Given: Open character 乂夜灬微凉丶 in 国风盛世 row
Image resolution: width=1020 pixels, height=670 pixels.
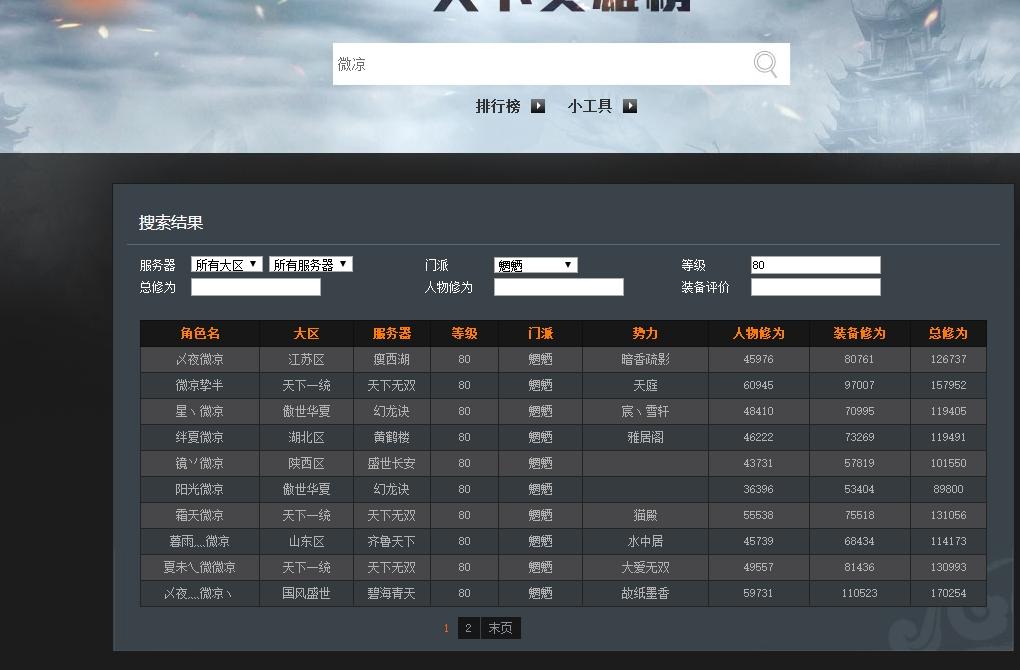Looking at the screenshot, I should [x=198, y=593].
